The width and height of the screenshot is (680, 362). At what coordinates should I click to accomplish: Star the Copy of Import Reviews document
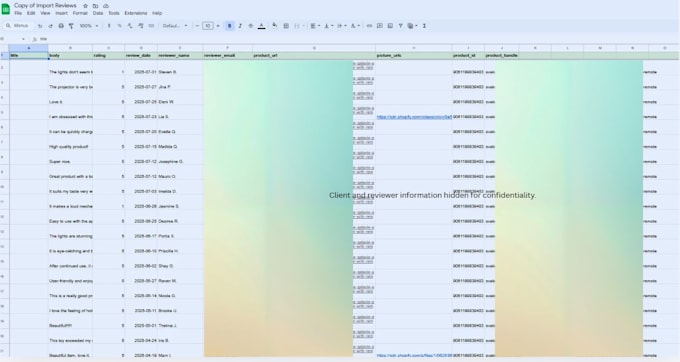click(x=85, y=6)
